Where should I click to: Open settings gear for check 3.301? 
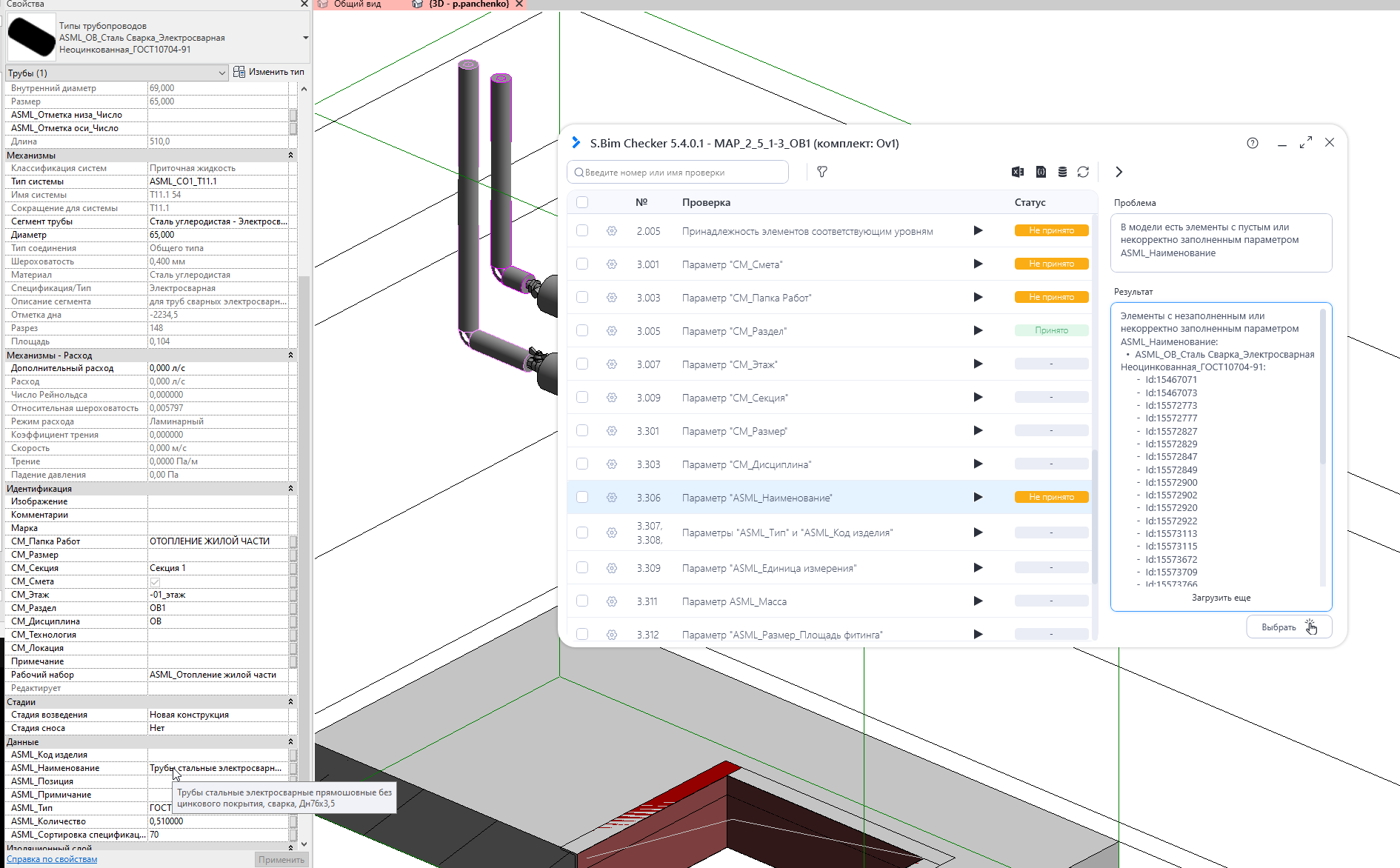(612, 430)
